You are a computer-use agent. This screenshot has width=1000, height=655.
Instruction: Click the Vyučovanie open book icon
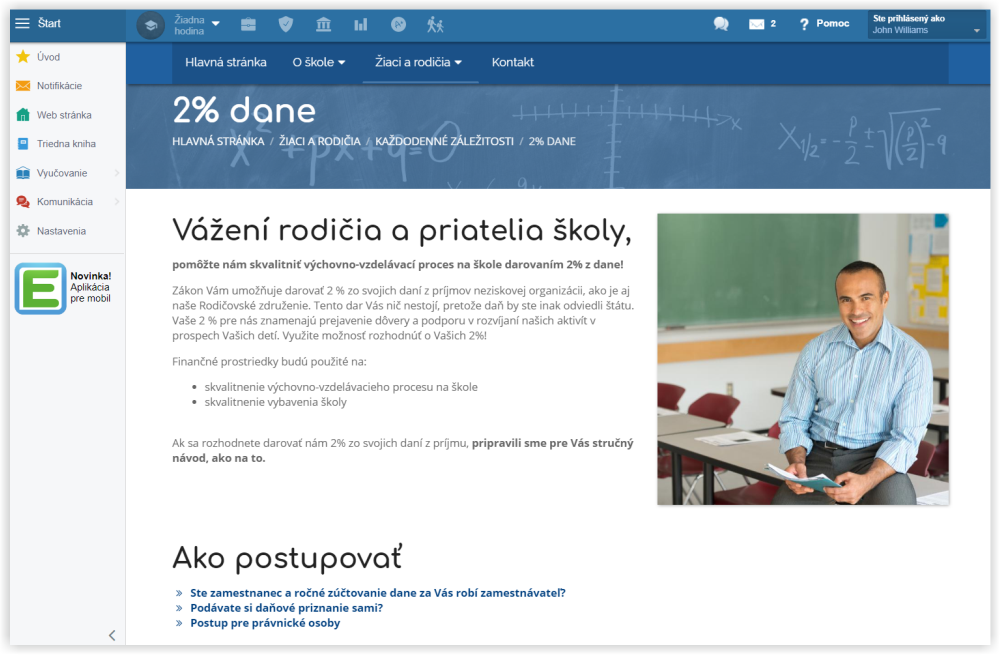(23, 173)
